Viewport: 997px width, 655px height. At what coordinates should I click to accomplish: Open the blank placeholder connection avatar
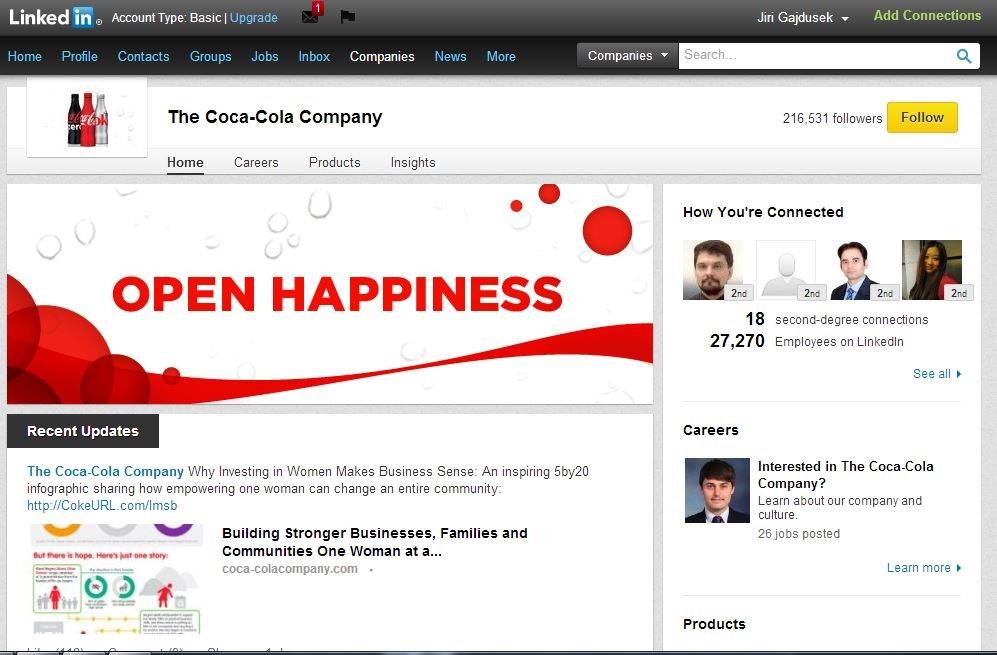pyautogui.click(x=786, y=270)
